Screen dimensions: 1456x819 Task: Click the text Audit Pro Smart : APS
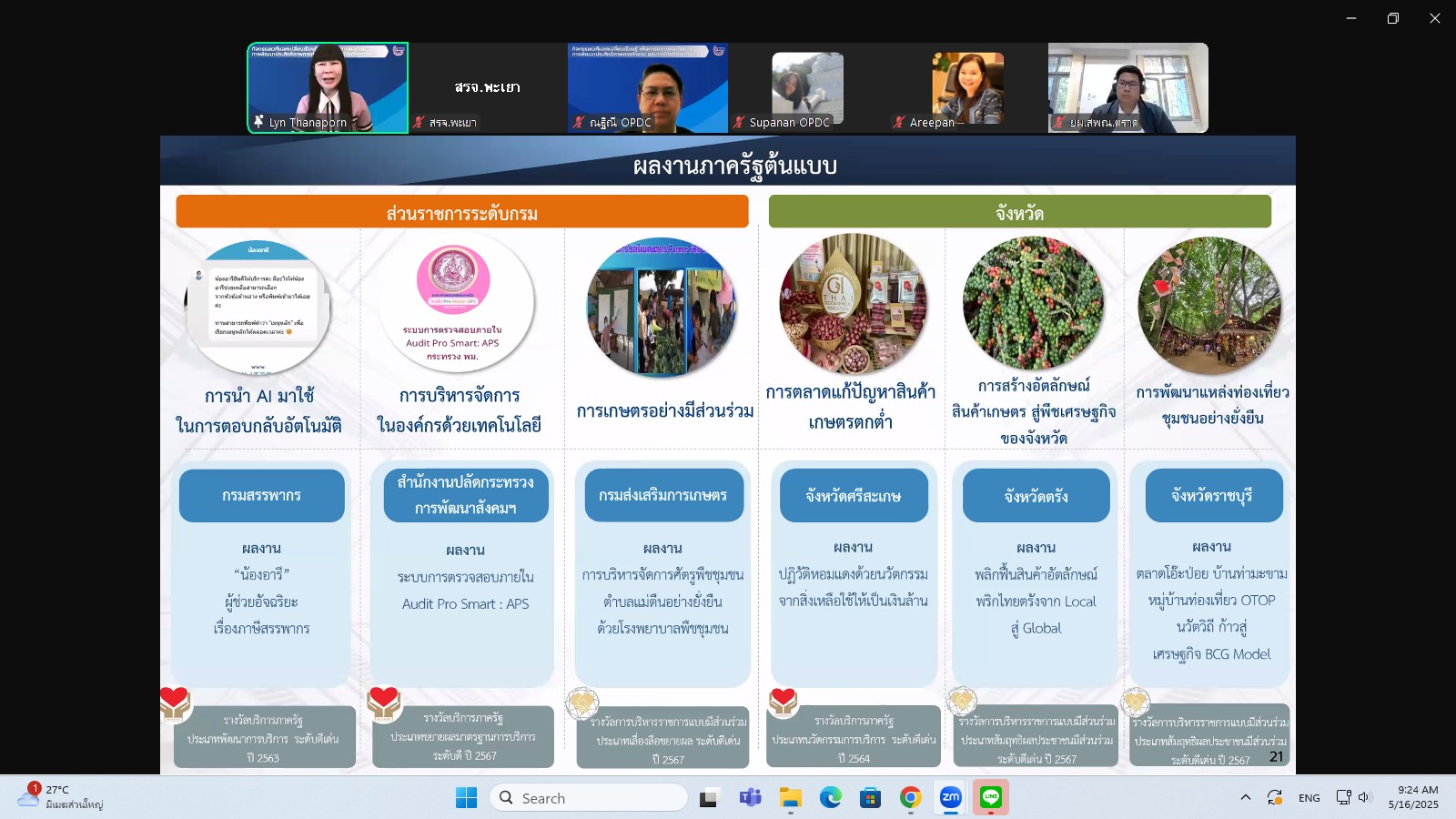(466, 604)
